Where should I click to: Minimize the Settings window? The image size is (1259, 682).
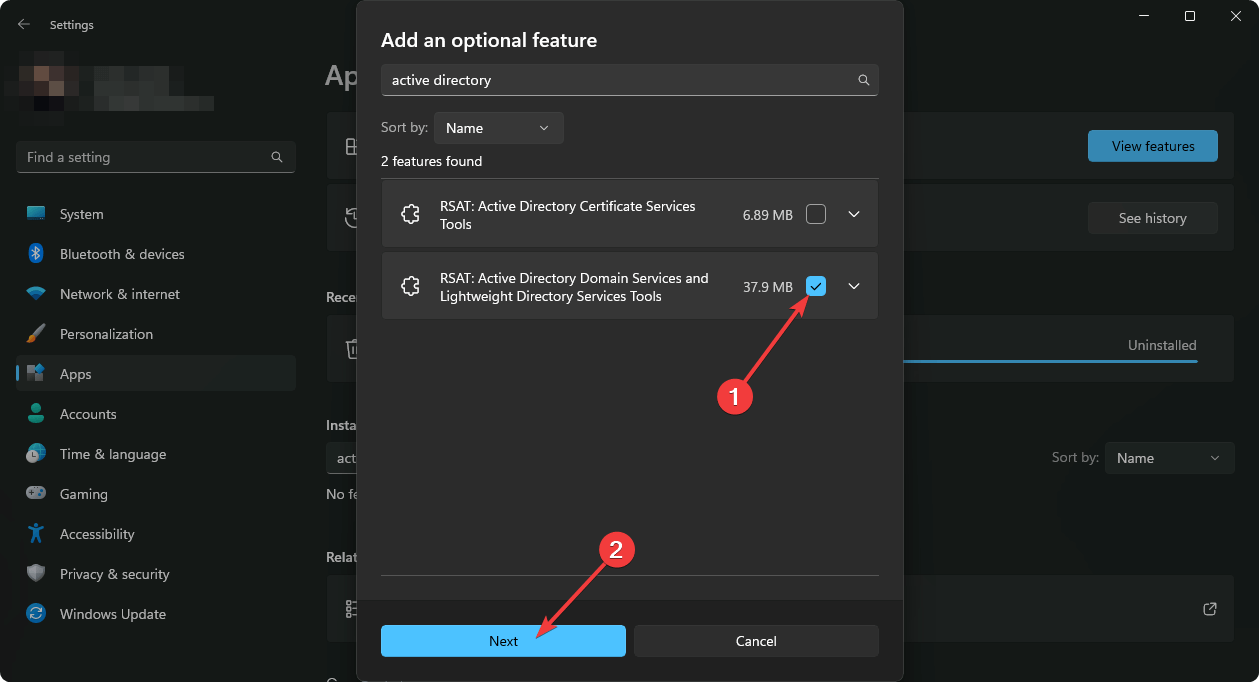tap(1144, 16)
